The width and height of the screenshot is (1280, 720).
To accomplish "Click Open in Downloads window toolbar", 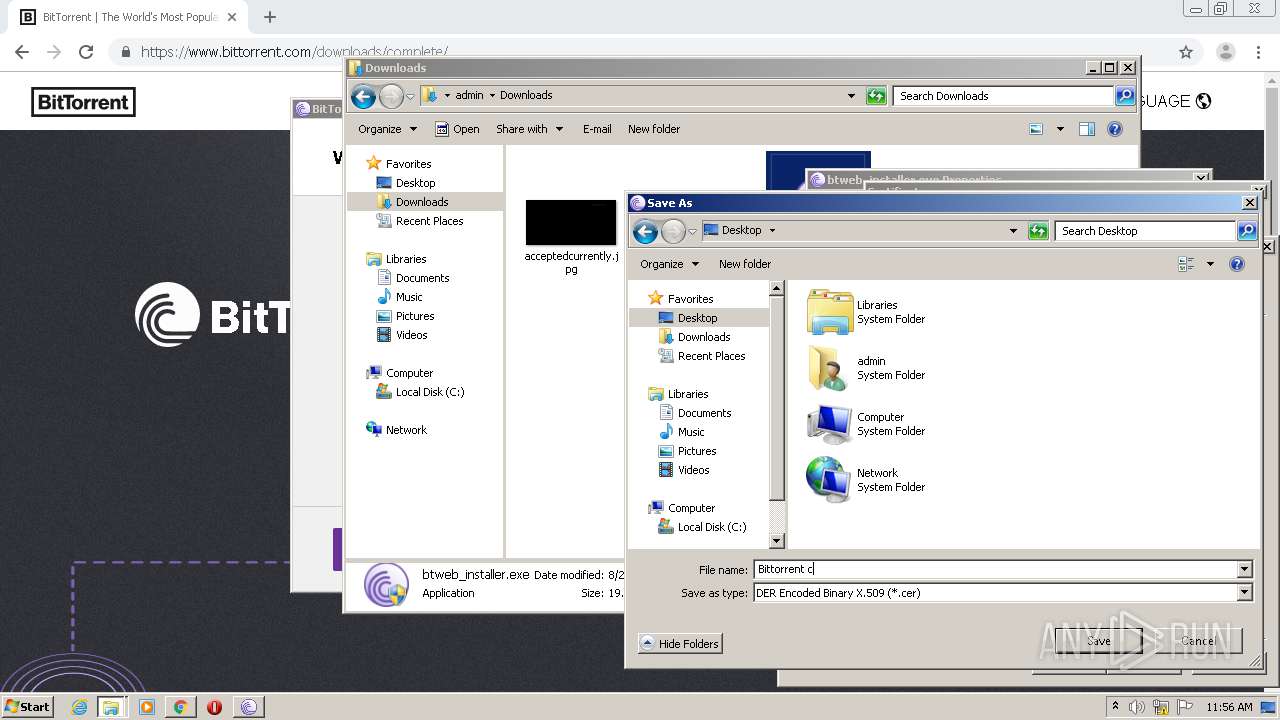I will pos(458,129).
